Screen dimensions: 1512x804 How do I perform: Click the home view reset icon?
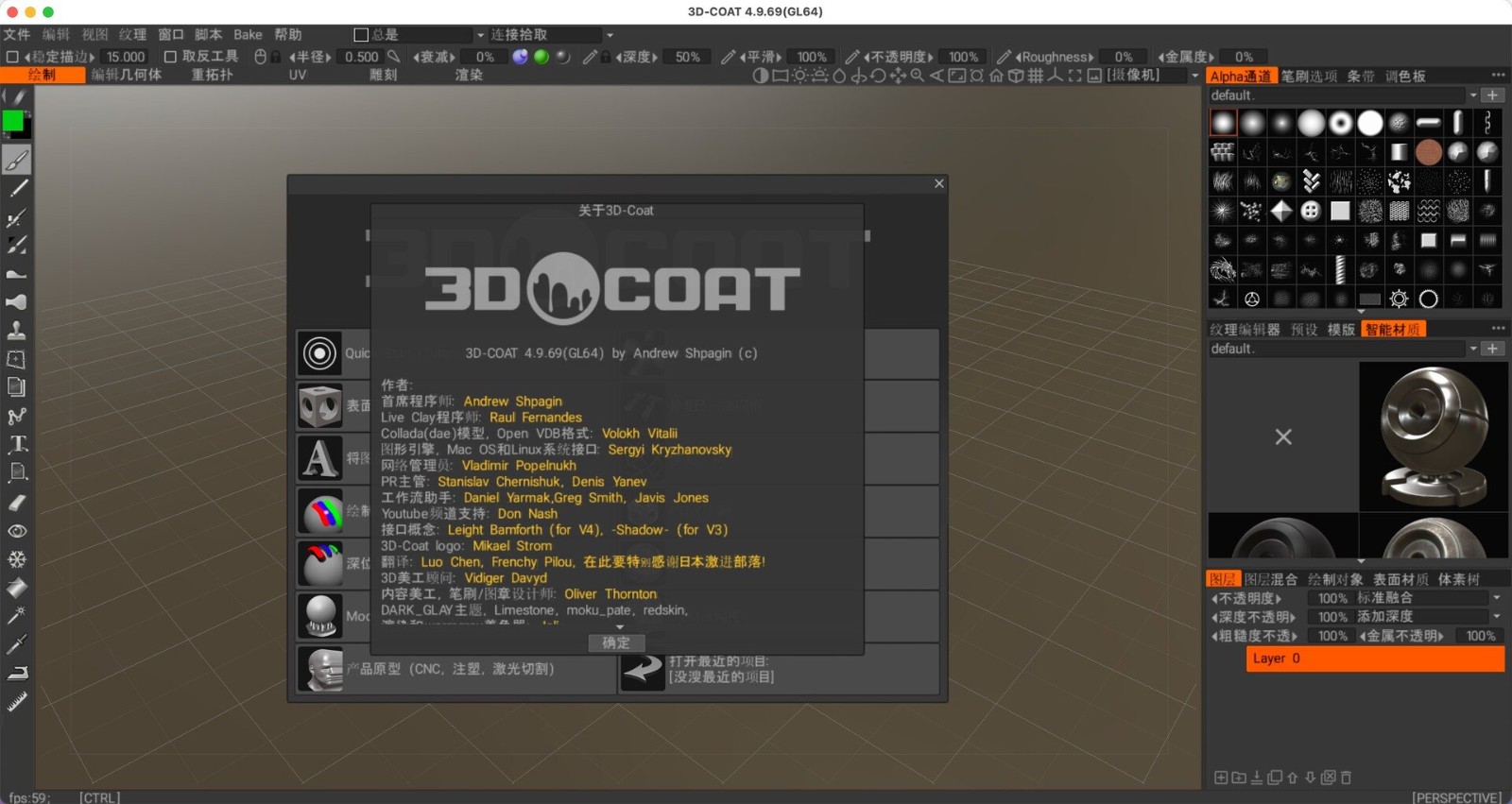(x=996, y=76)
